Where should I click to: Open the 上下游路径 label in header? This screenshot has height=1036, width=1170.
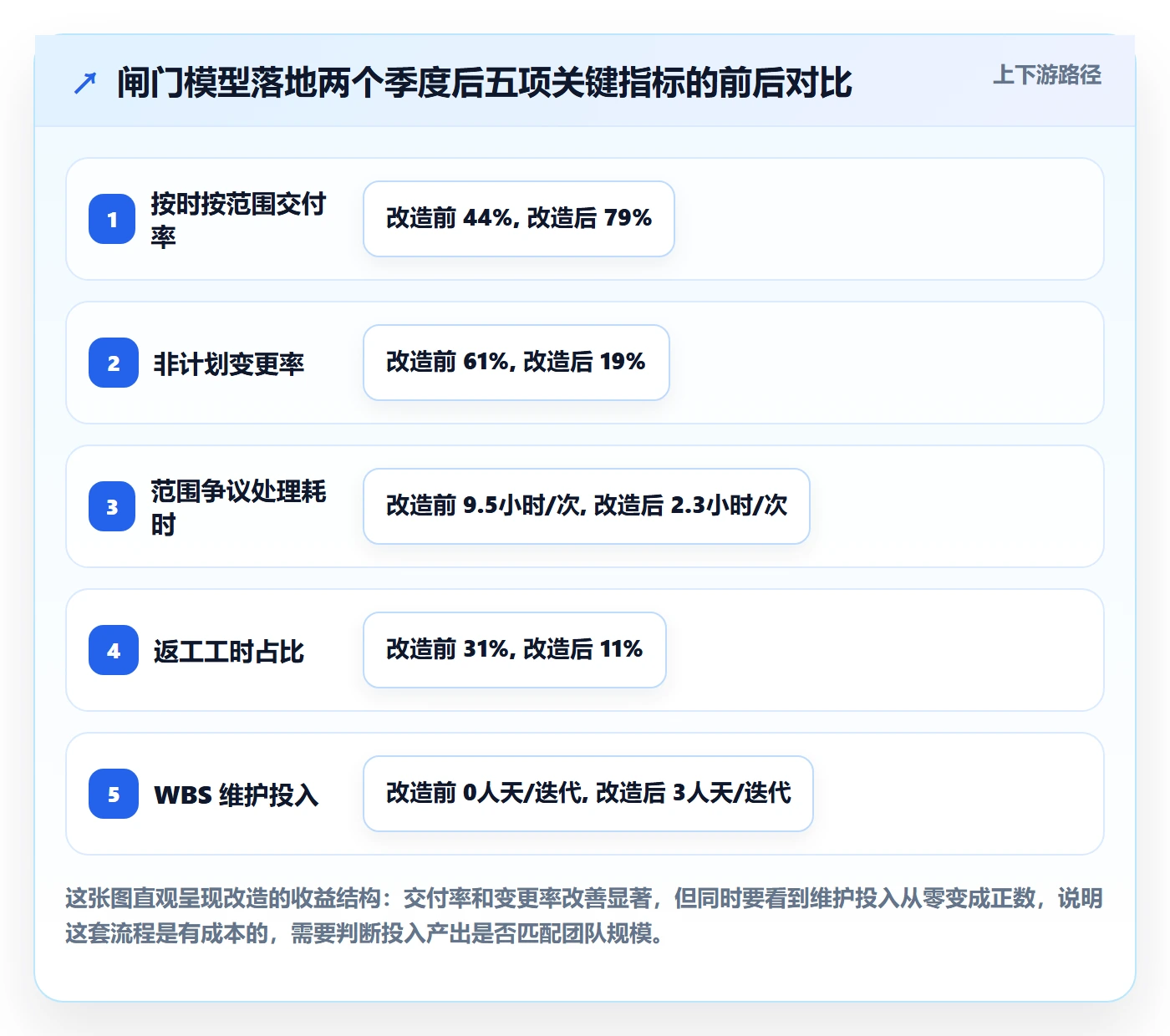click(1046, 75)
